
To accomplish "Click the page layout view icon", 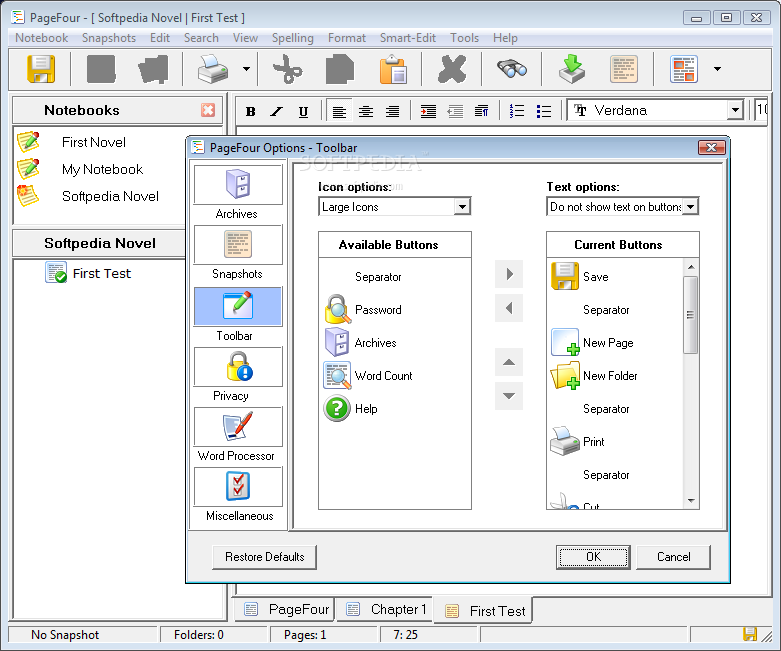I will click(684, 69).
